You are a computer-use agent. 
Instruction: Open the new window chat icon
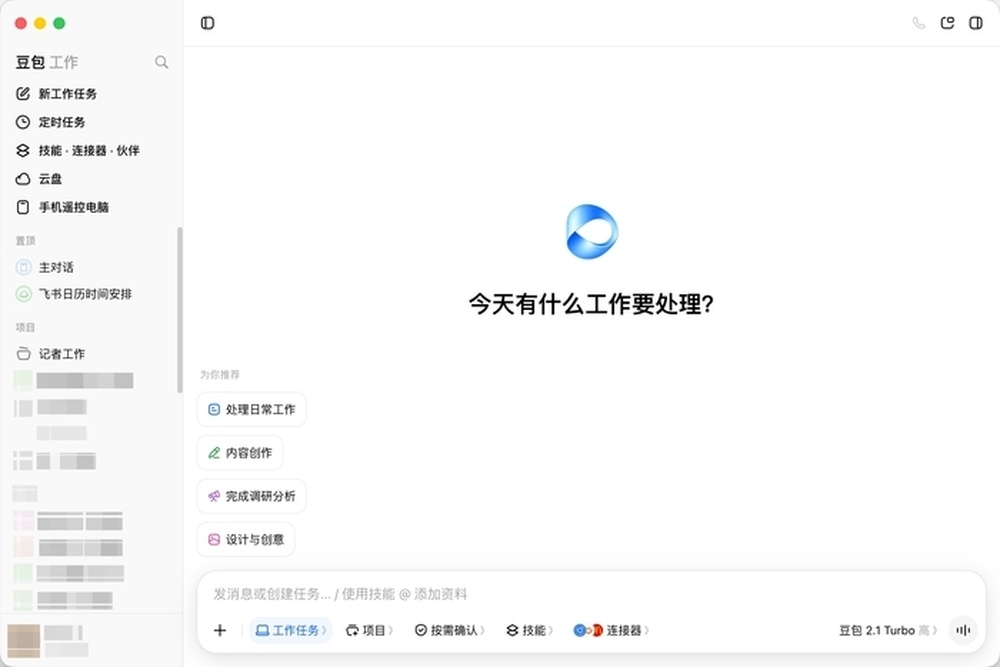click(x=947, y=24)
